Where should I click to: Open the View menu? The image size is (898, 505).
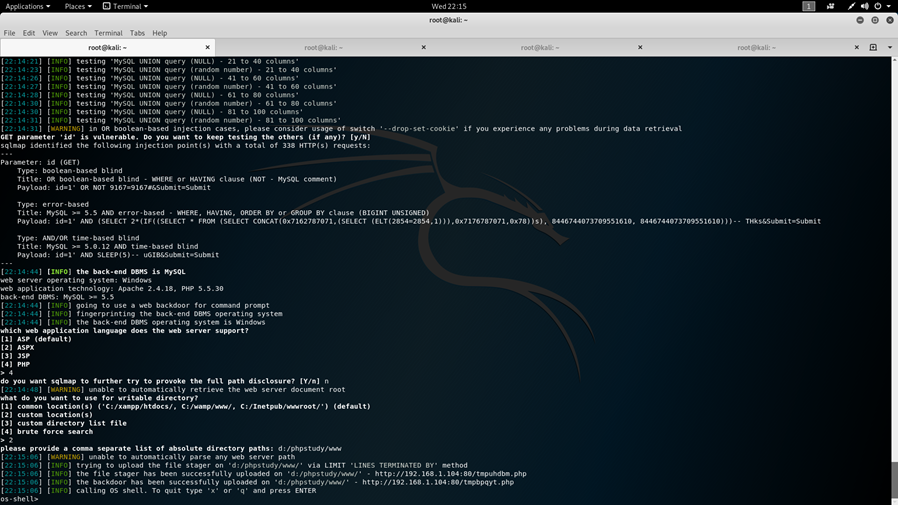pos(50,33)
